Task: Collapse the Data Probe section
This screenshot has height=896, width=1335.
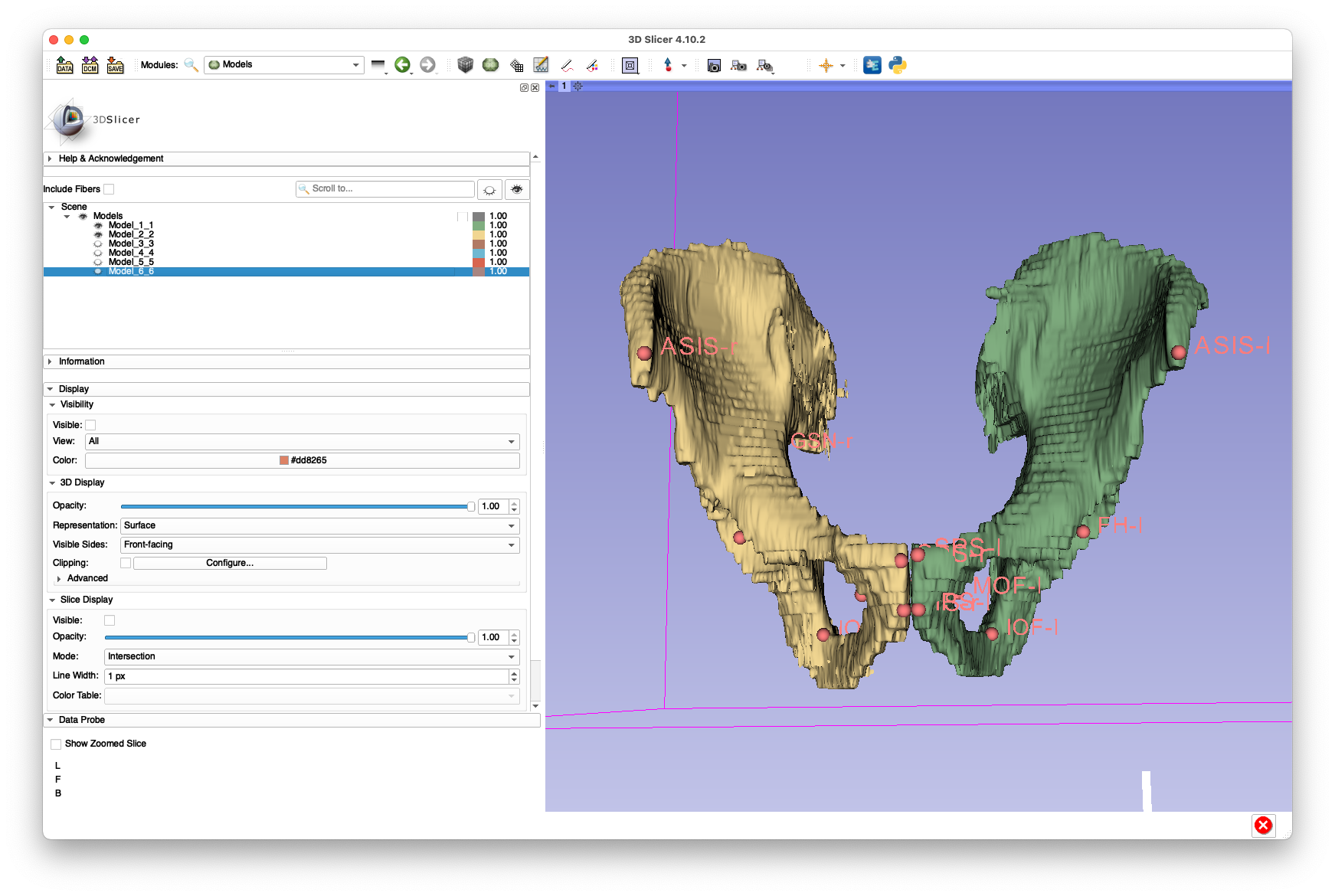Action: (292, 720)
